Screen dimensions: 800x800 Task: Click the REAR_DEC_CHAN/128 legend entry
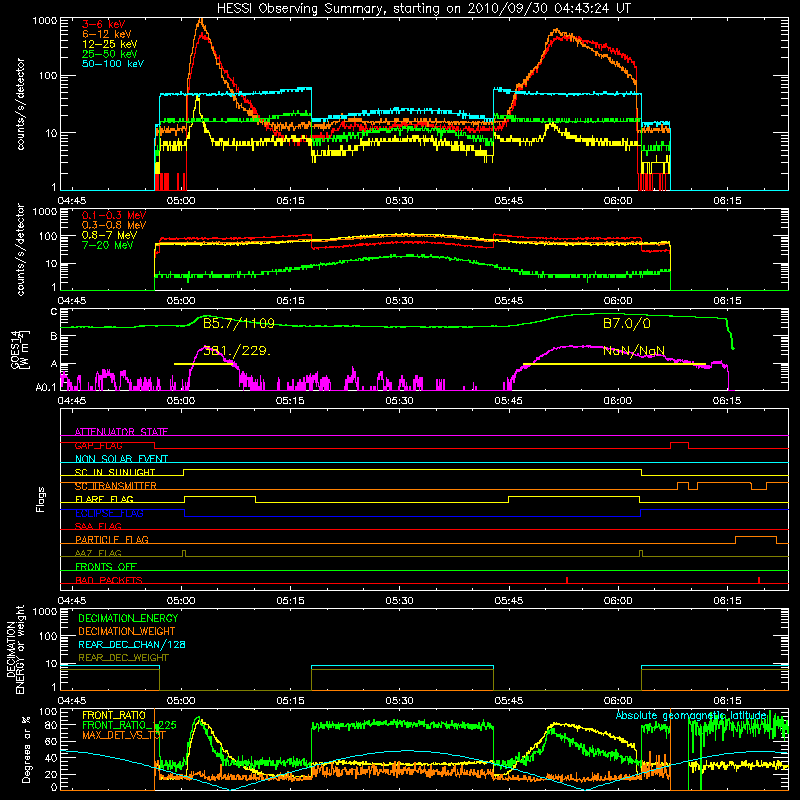132,644
